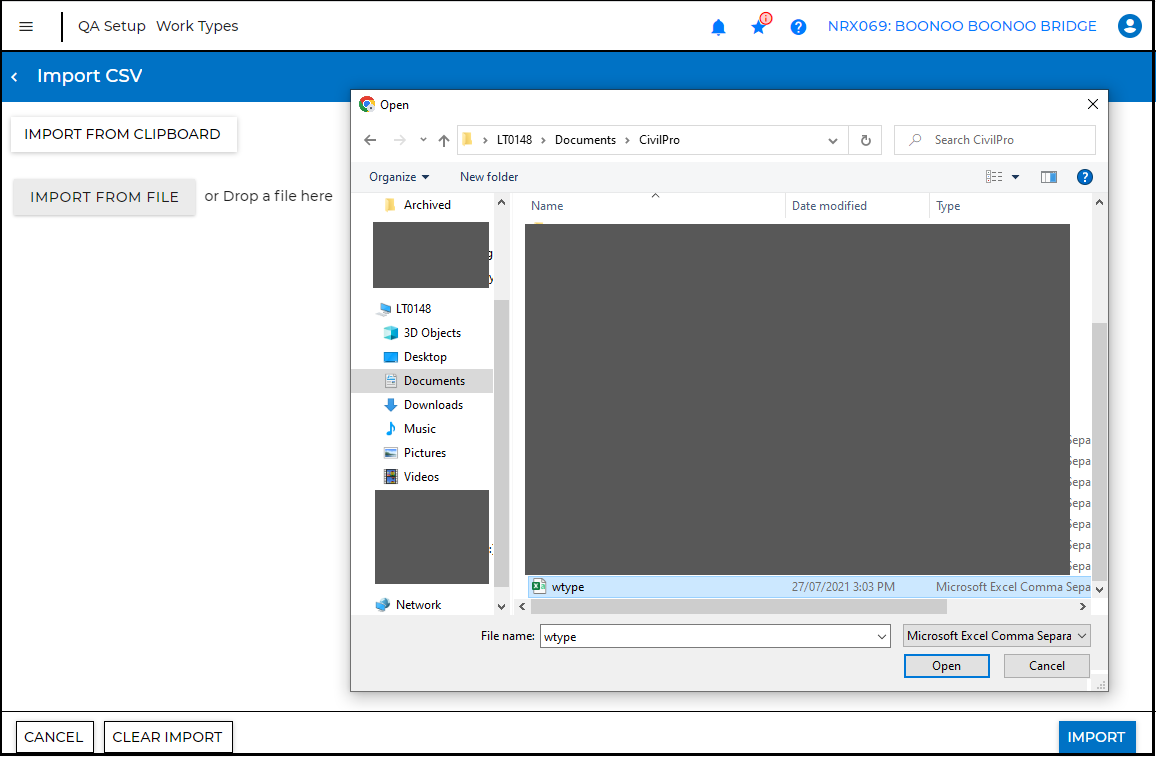Open the help question mark icon

798,27
